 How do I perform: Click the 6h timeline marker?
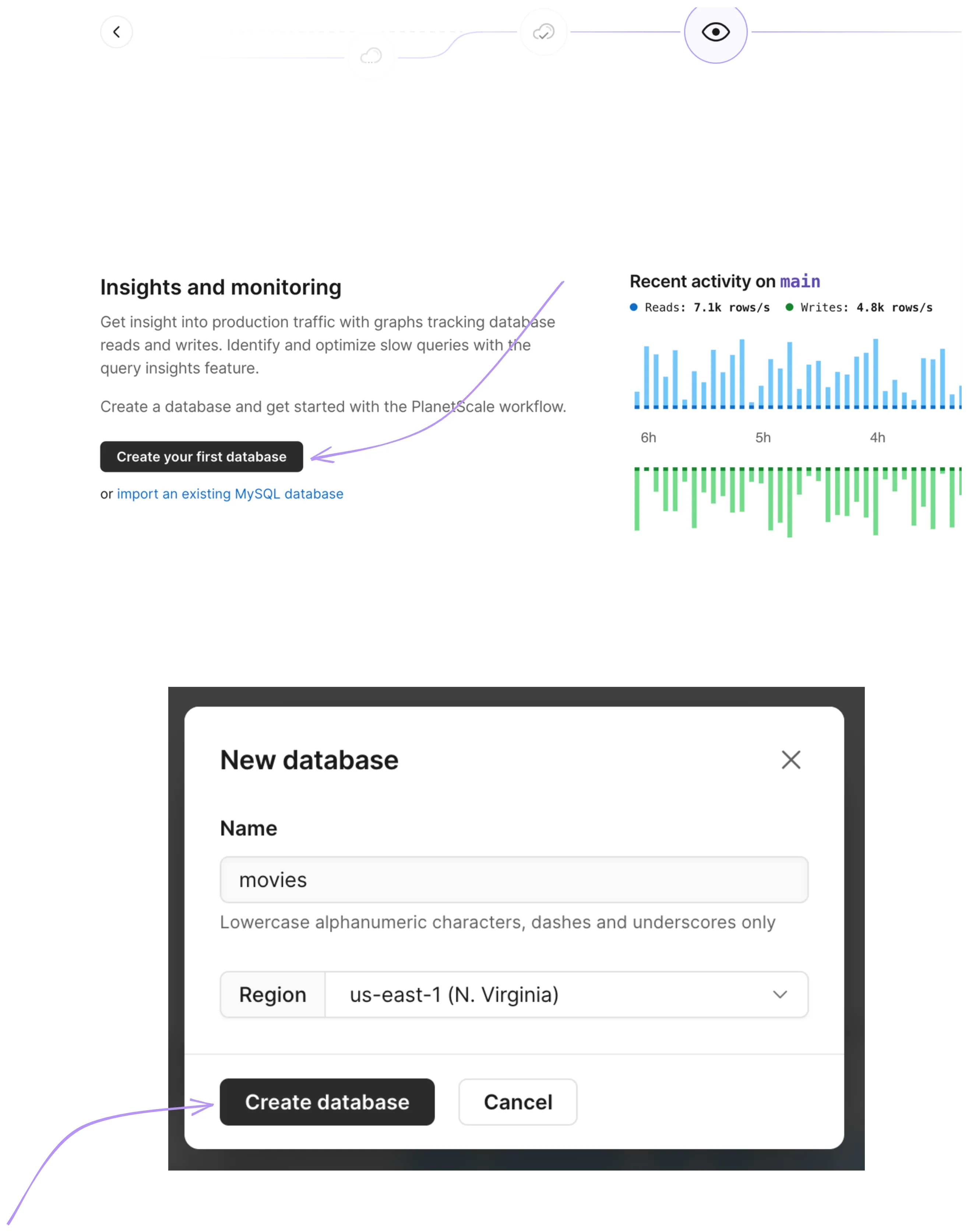pyautogui.click(x=648, y=437)
